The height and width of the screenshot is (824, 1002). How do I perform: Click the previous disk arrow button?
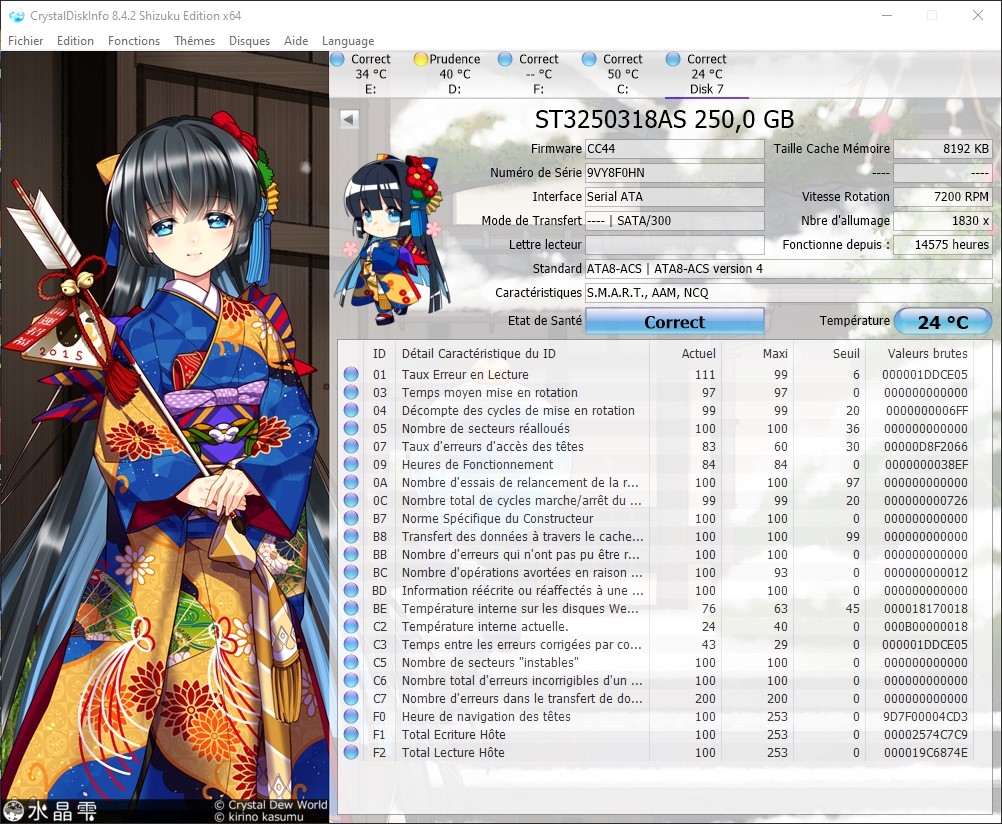tap(349, 119)
